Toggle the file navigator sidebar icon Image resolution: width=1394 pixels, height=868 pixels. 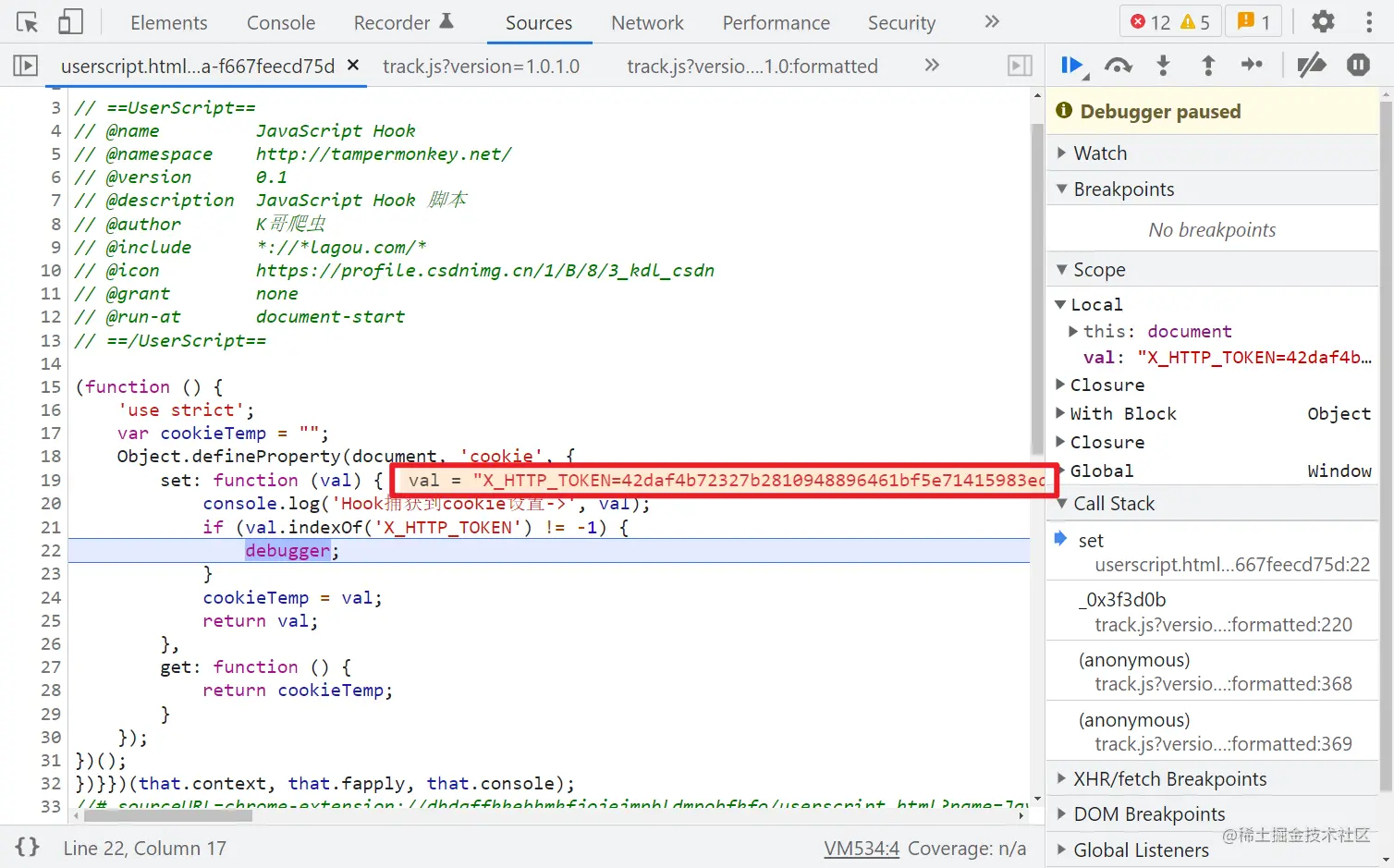(x=25, y=66)
